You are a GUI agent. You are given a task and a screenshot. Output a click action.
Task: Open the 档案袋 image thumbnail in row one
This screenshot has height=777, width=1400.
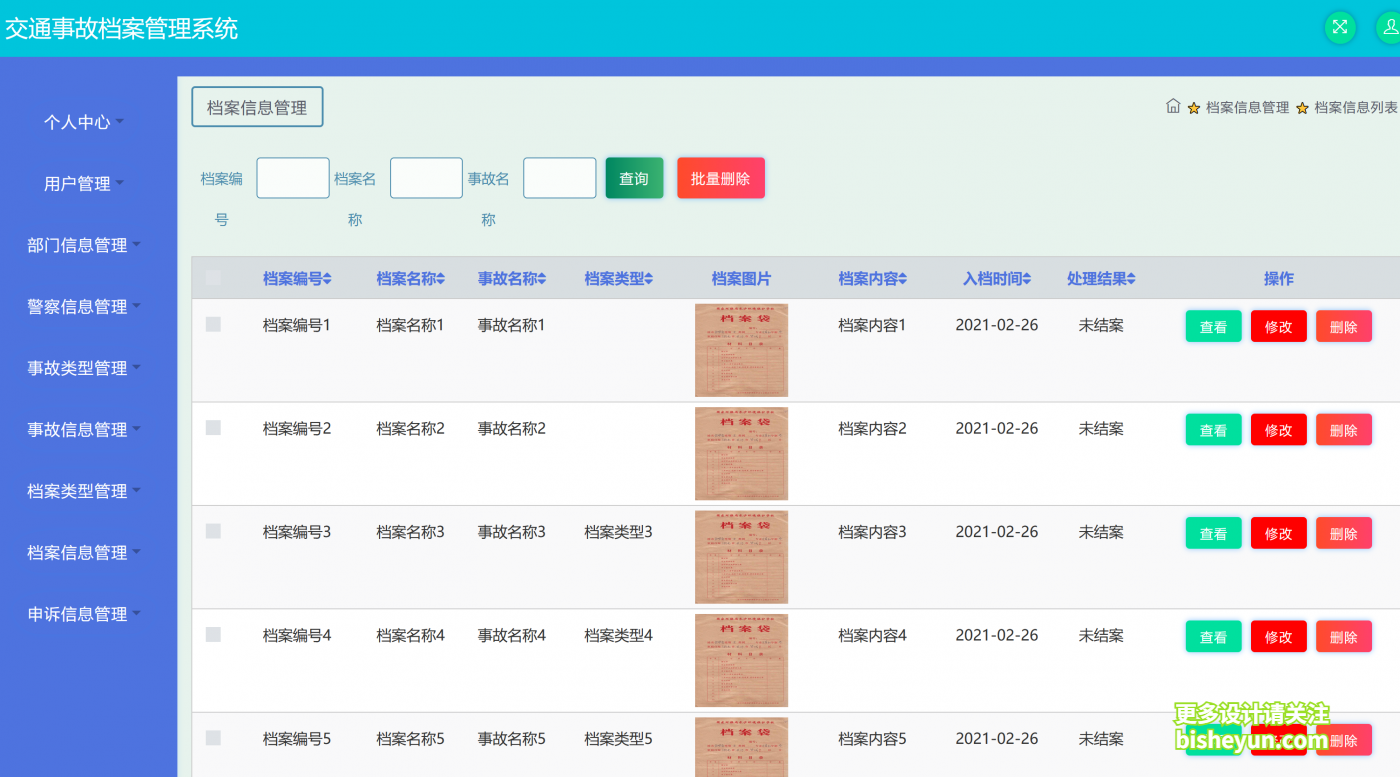tap(741, 350)
